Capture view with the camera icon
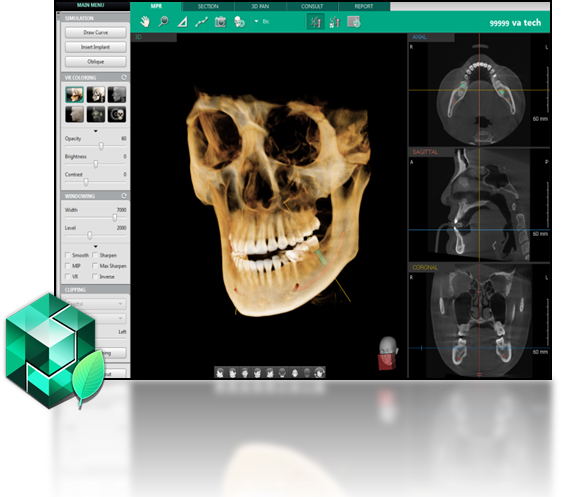Image resolution: width=563 pixels, height=497 pixels. point(220,22)
